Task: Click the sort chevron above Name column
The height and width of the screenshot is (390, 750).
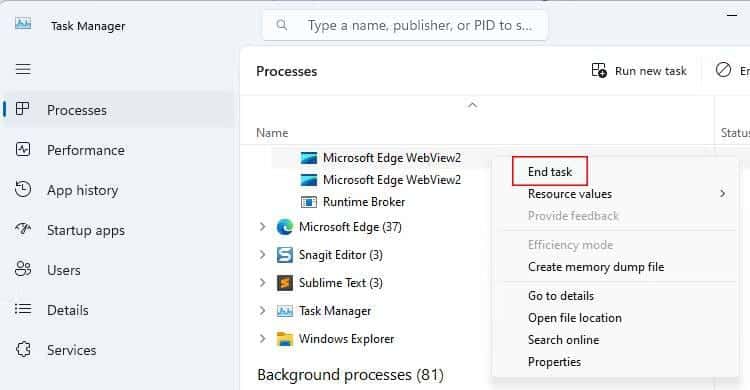Action: coord(472,105)
